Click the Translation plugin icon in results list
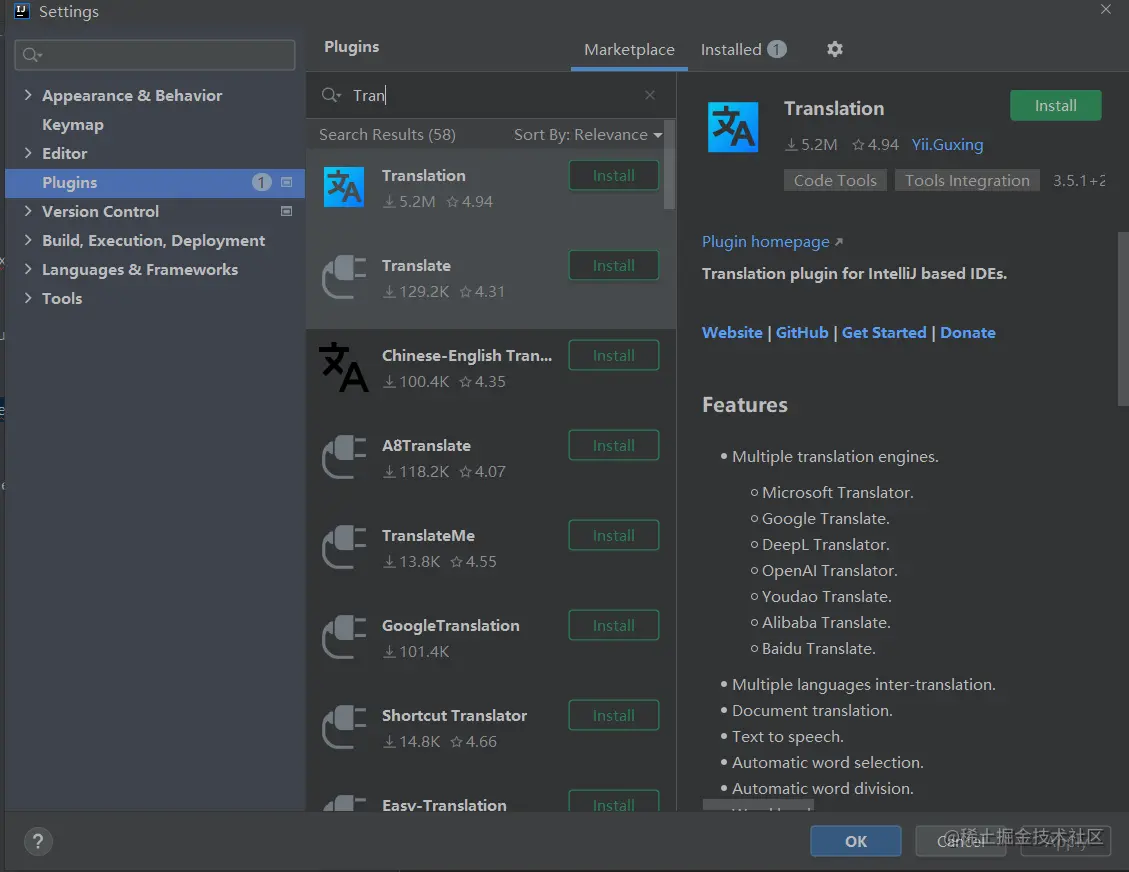The height and width of the screenshot is (872, 1129). (x=343, y=187)
